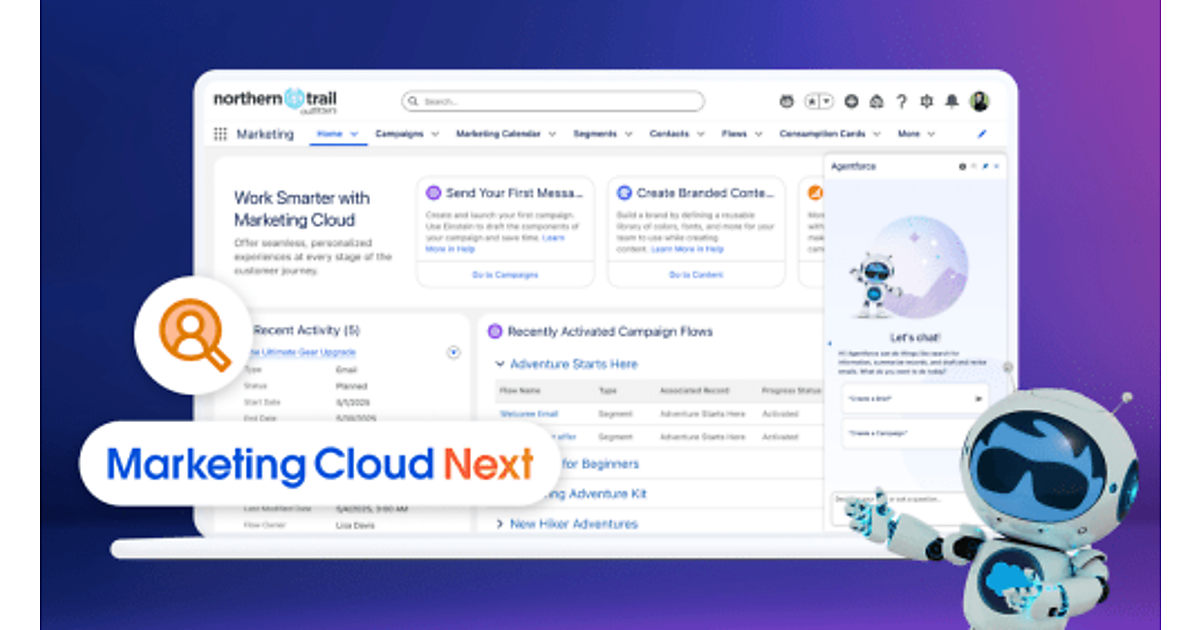Open the Guidance Center icon
The height and width of the screenshot is (630, 1200).
(x=876, y=101)
